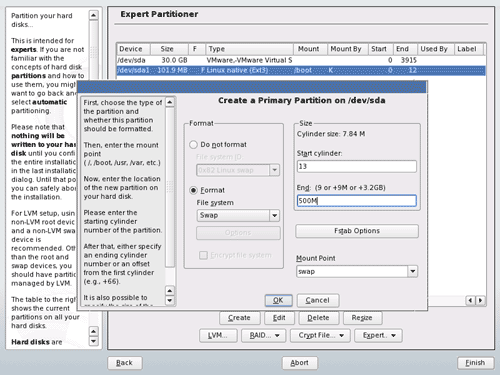Click the up arrow of main help scrollbar
This screenshot has height=375, width=500.
(x=94, y=15)
